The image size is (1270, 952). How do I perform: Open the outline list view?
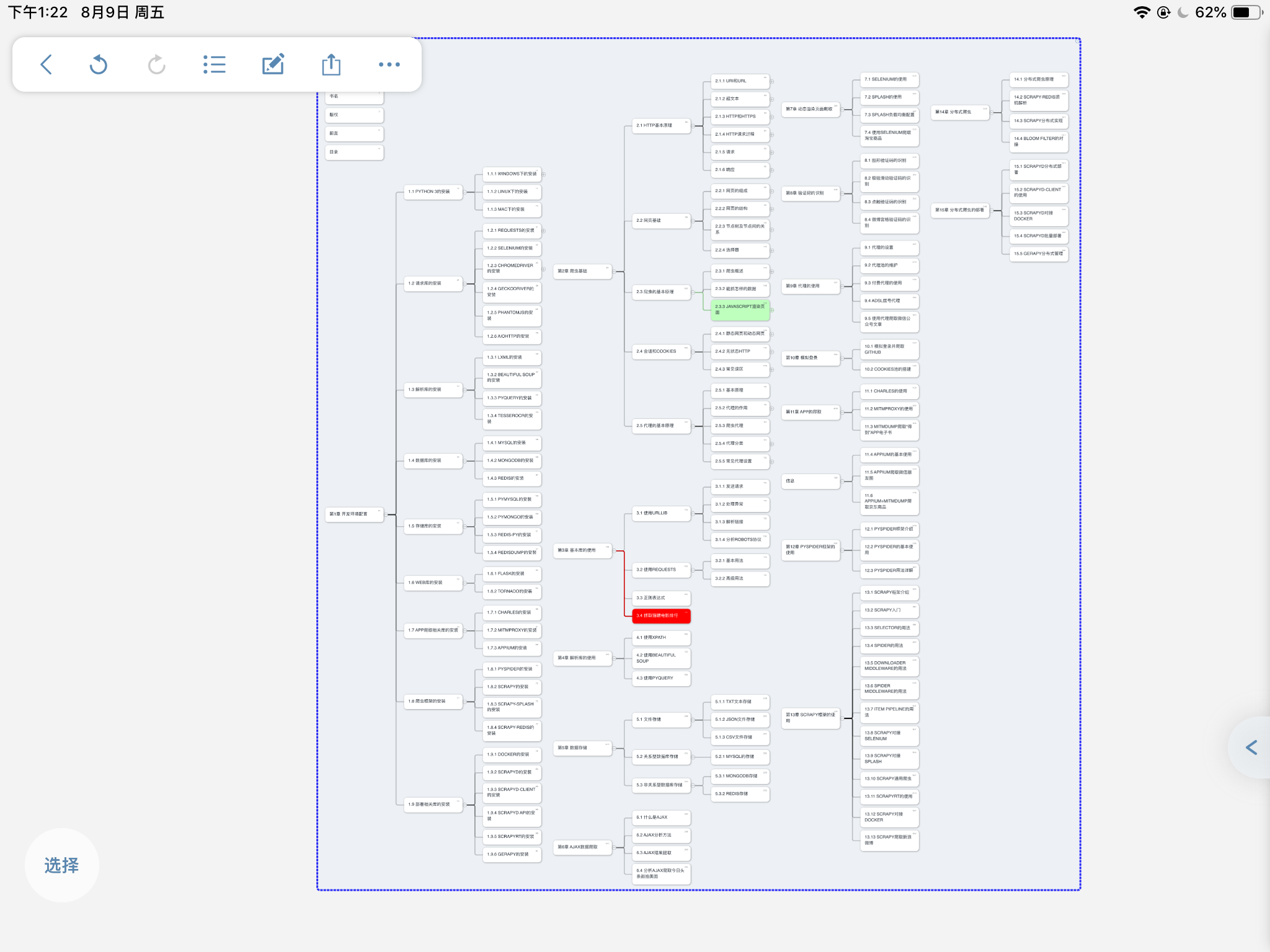(x=214, y=64)
